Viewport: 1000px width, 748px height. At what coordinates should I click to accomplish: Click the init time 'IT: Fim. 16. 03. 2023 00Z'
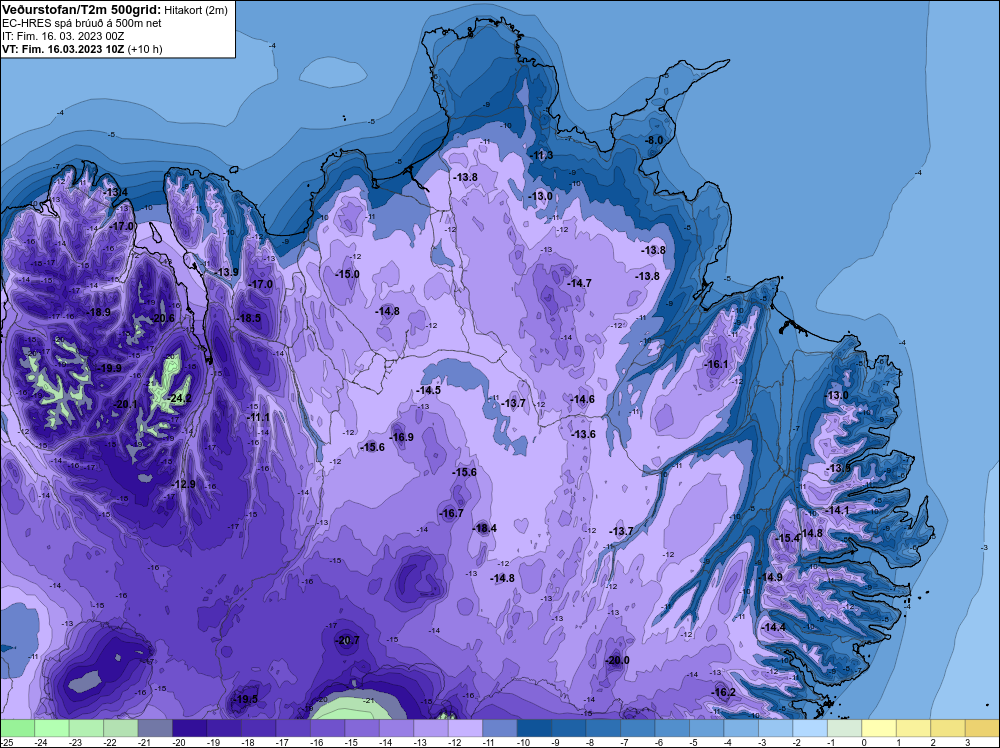(63, 36)
